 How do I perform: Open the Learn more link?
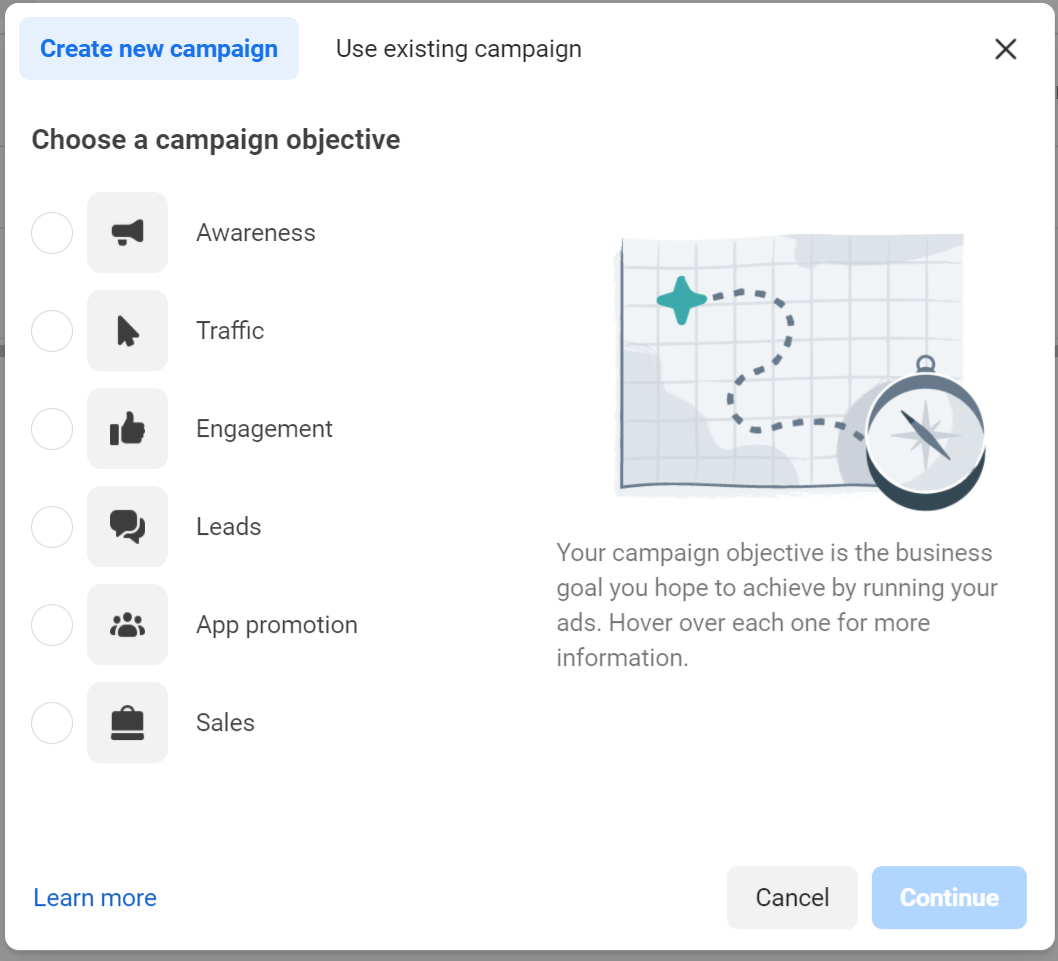(x=95, y=898)
